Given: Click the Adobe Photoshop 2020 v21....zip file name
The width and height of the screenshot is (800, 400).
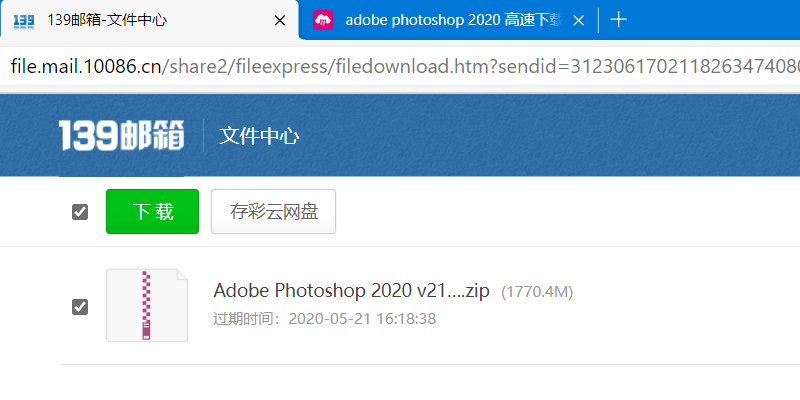Looking at the screenshot, I should point(351,291).
